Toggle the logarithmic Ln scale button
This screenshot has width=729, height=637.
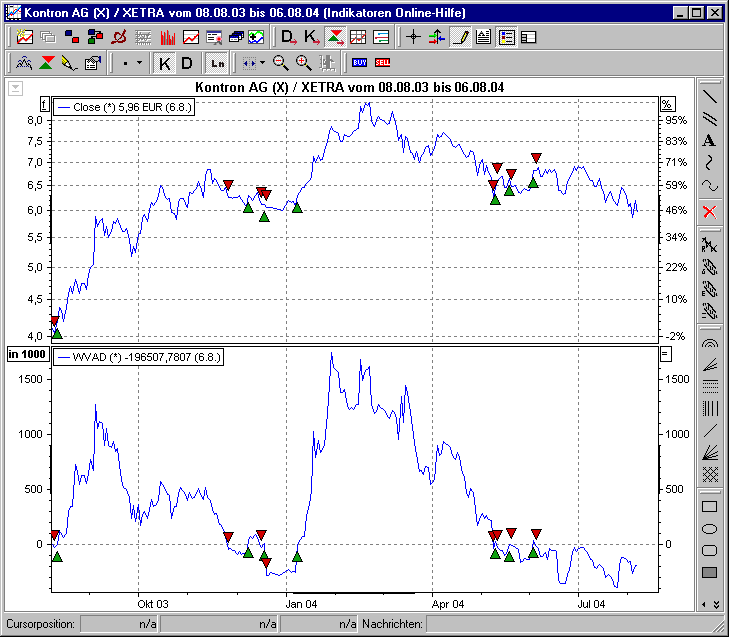click(x=217, y=63)
